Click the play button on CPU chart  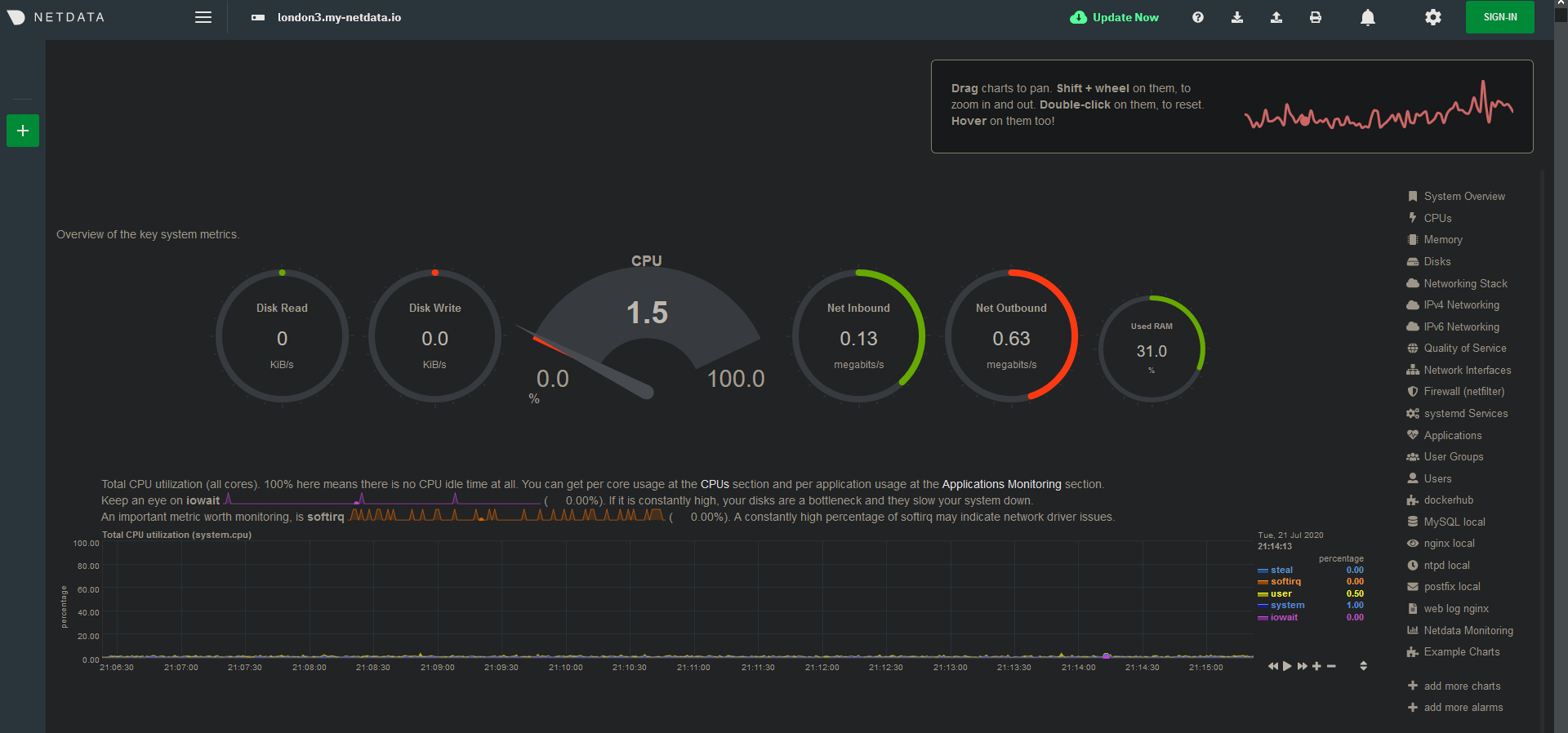click(1287, 666)
